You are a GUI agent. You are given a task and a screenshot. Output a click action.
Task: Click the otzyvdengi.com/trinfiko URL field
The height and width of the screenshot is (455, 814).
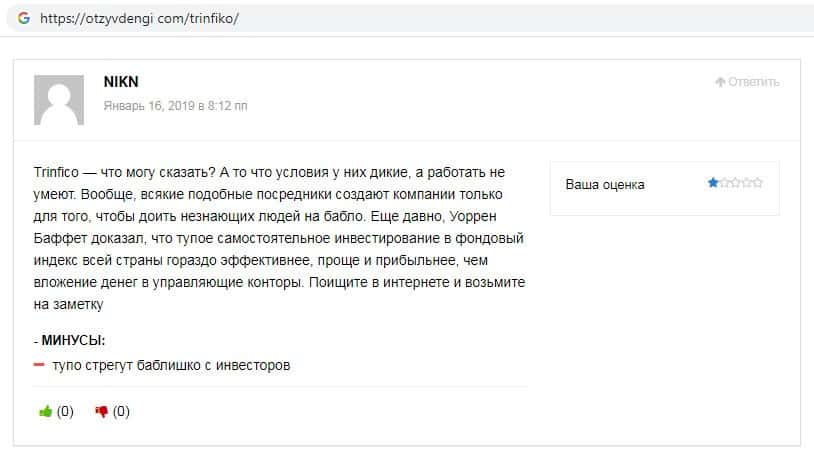(140, 18)
